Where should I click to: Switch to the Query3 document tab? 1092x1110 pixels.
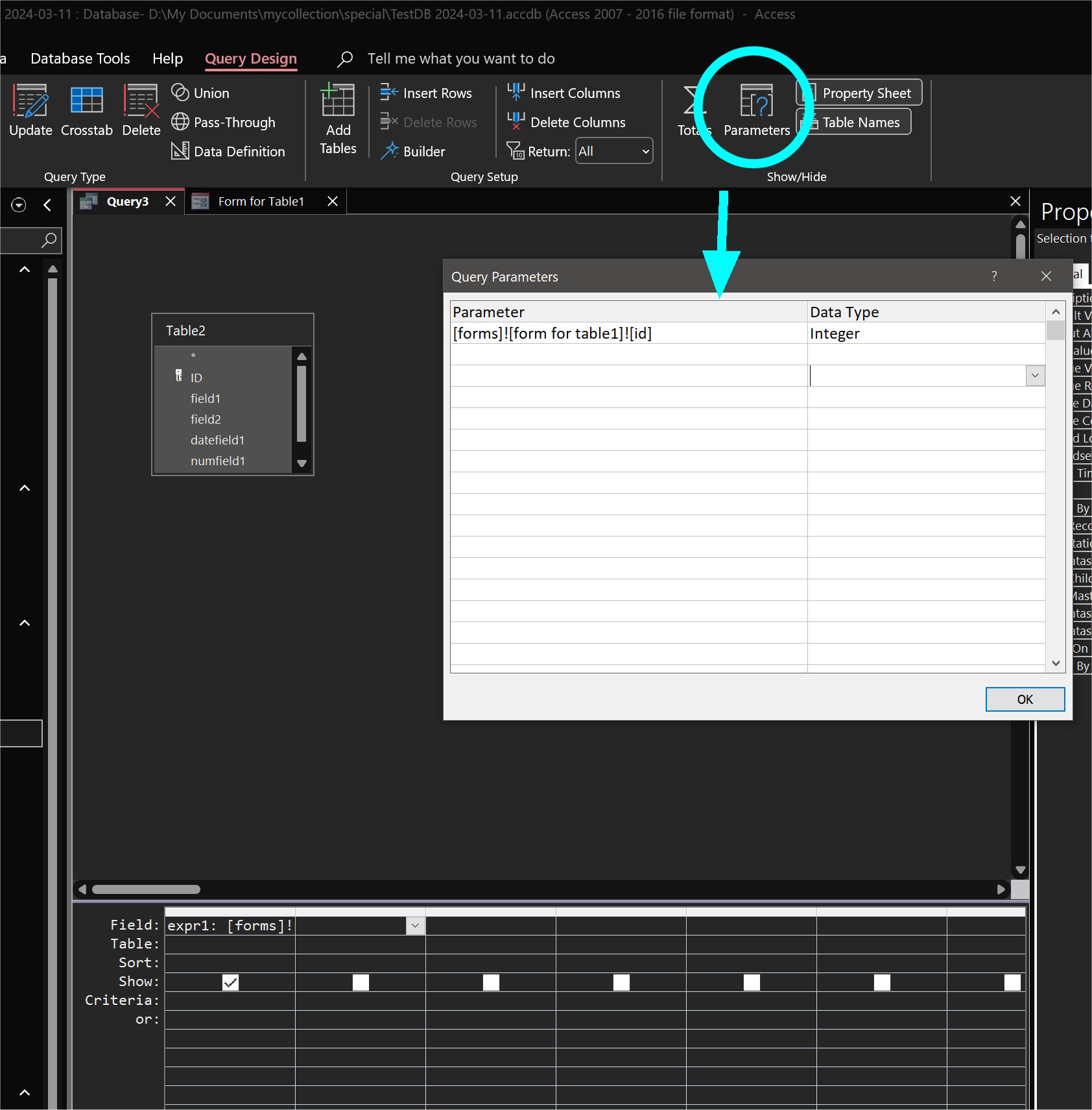tap(128, 201)
